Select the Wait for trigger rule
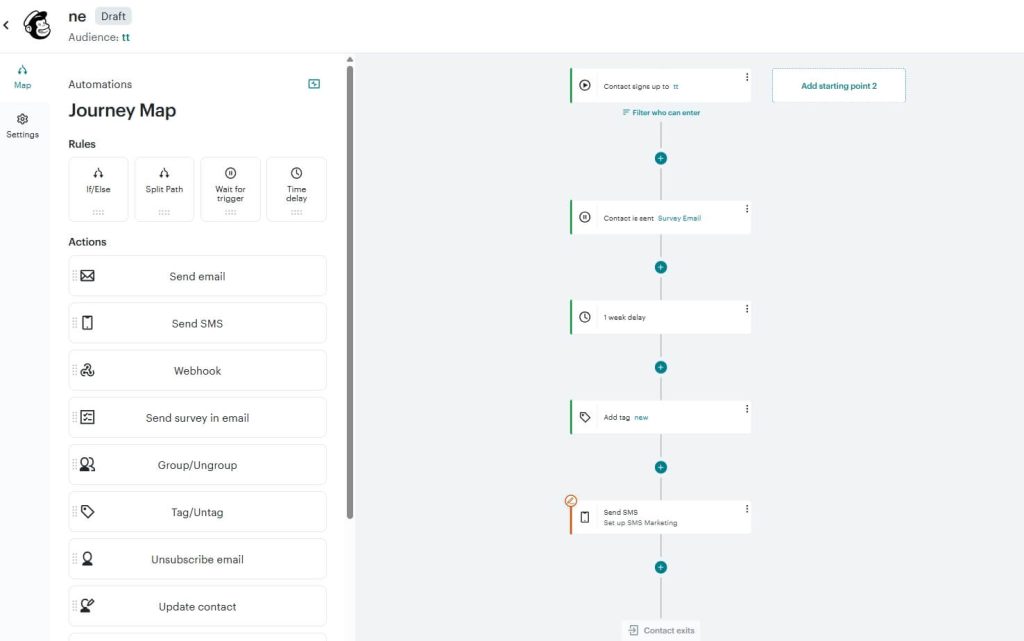 pyautogui.click(x=230, y=188)
